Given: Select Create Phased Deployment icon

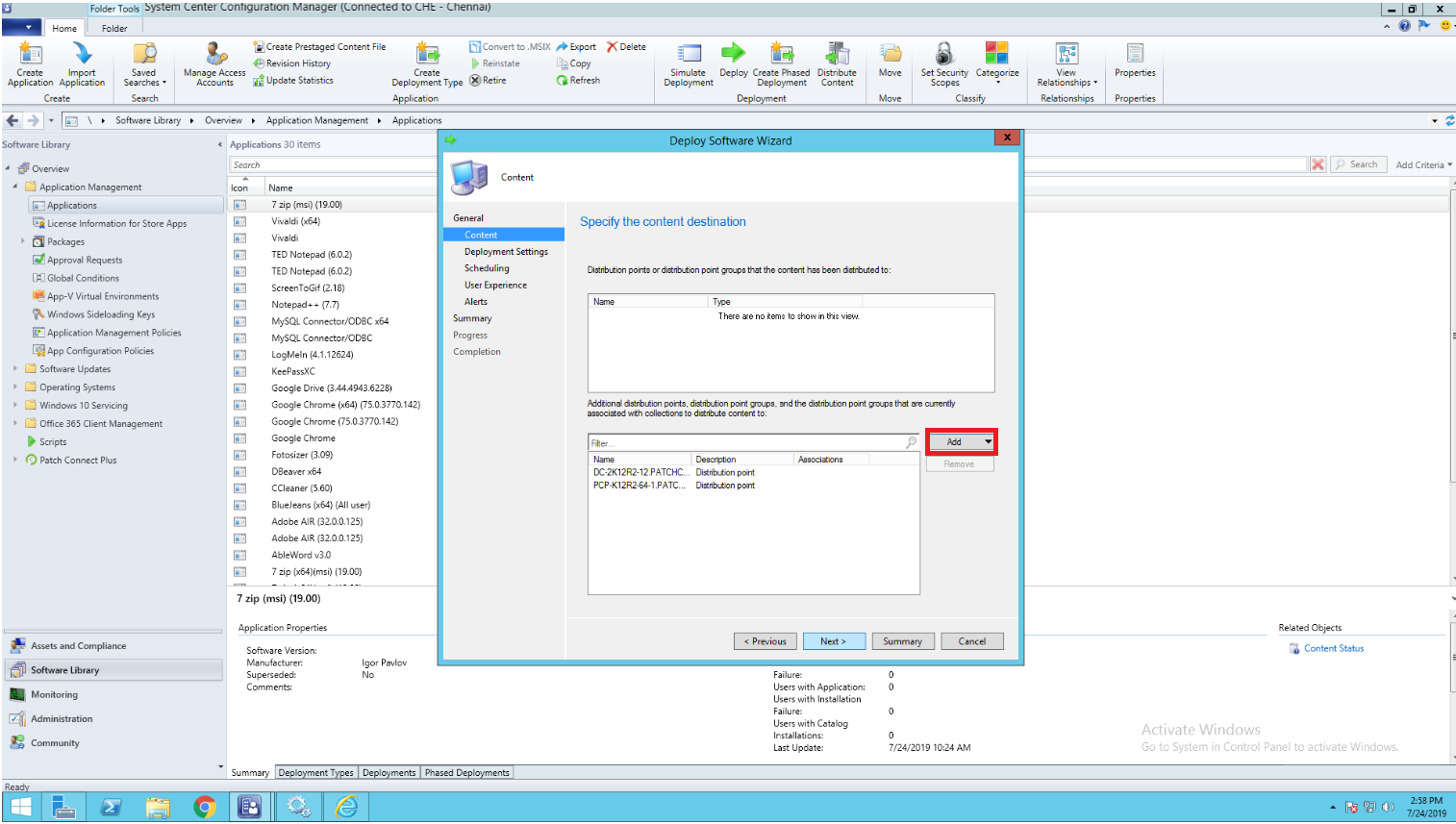Looking at the screenshot, I should click(x=781, y=64).
